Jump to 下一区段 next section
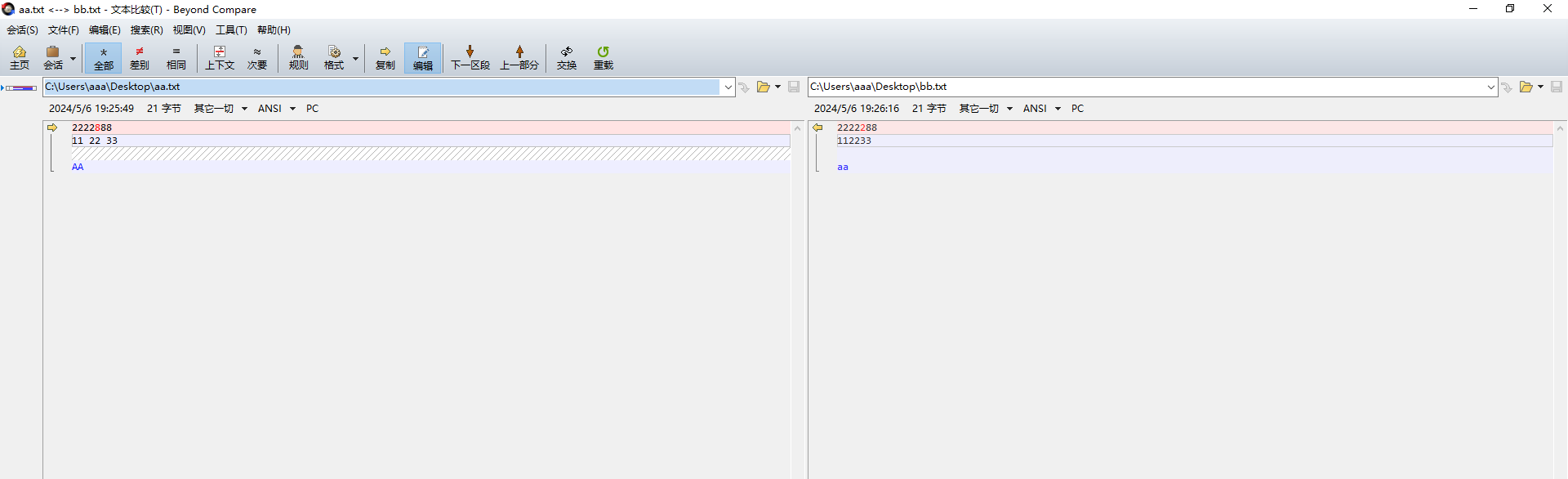 pyautogui.click(x=470, y=58)
